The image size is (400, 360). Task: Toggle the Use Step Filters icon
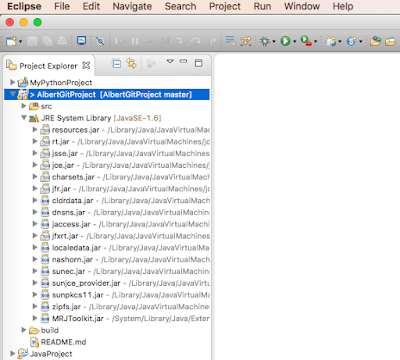pyautogui.click(x=246, y=41)
